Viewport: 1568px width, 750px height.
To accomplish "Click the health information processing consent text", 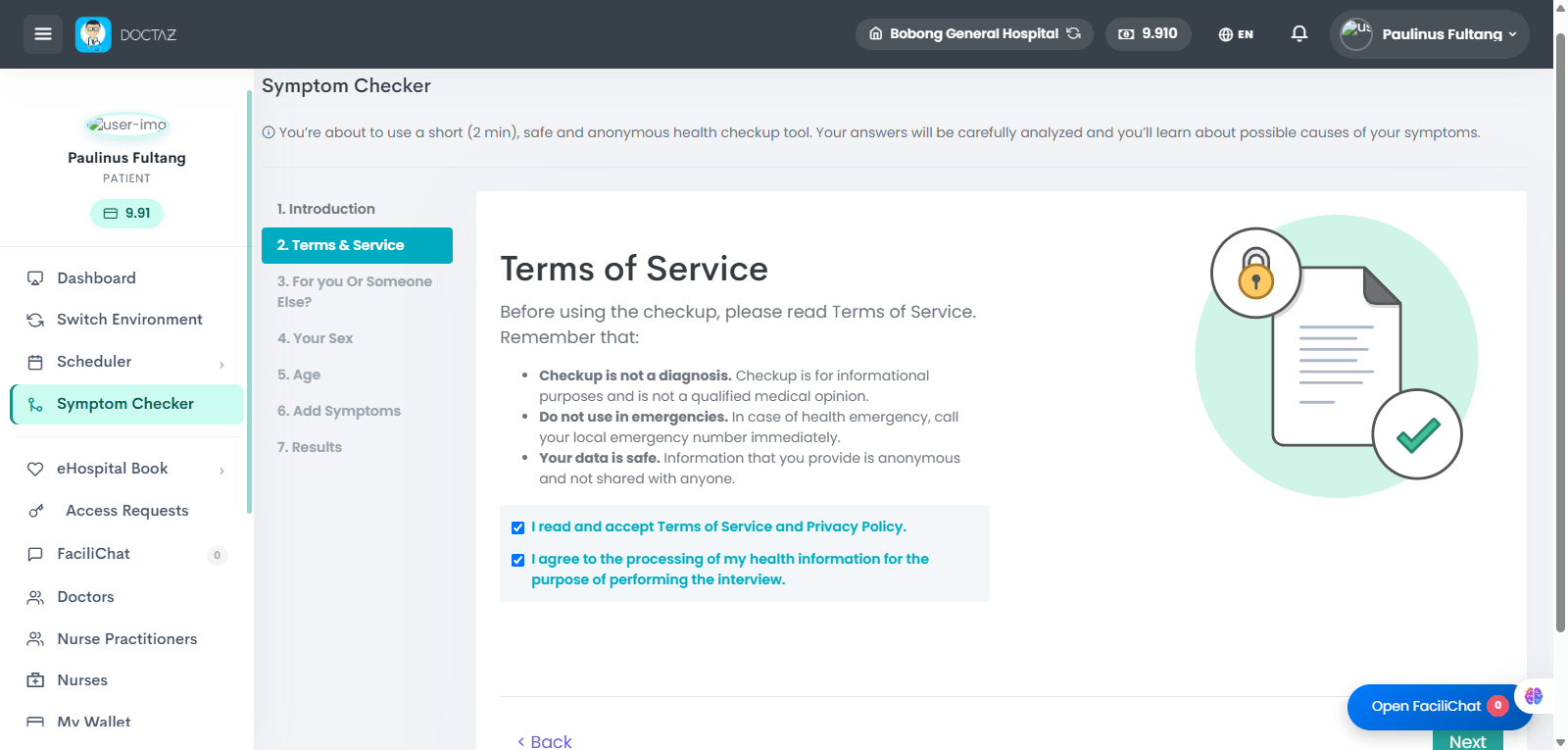I will (730, 570).
